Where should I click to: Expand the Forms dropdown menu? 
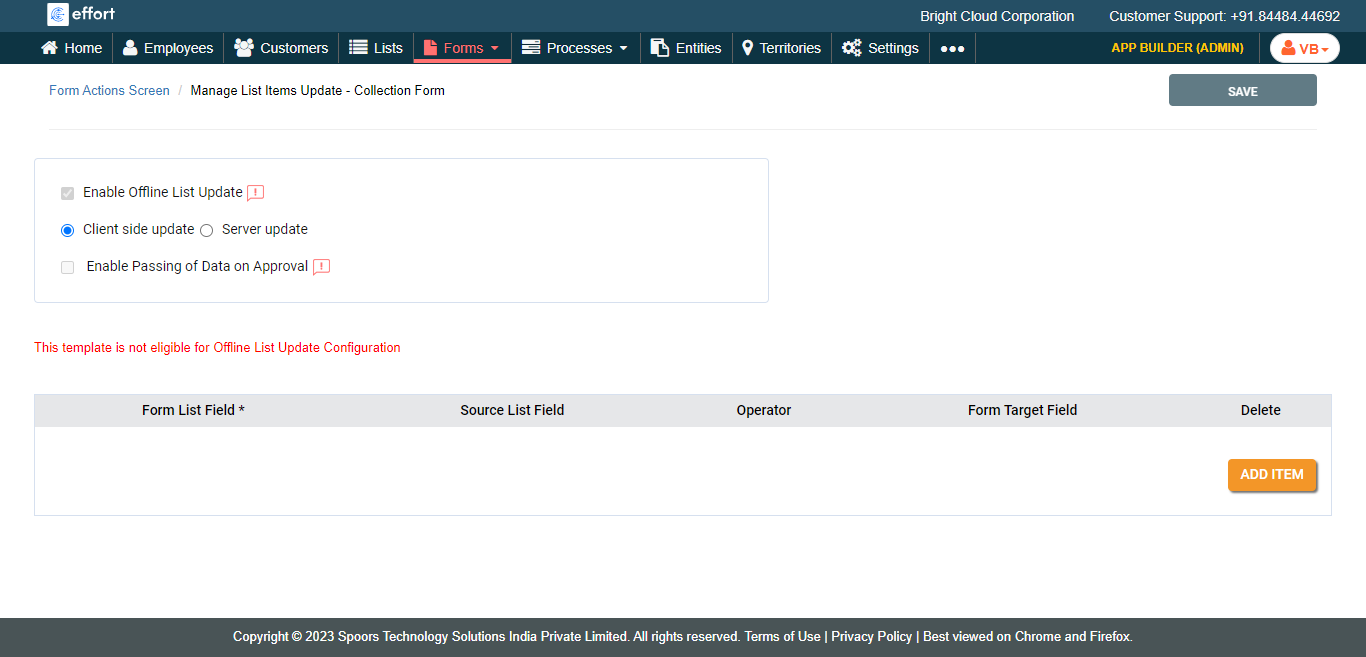(462, 48)
